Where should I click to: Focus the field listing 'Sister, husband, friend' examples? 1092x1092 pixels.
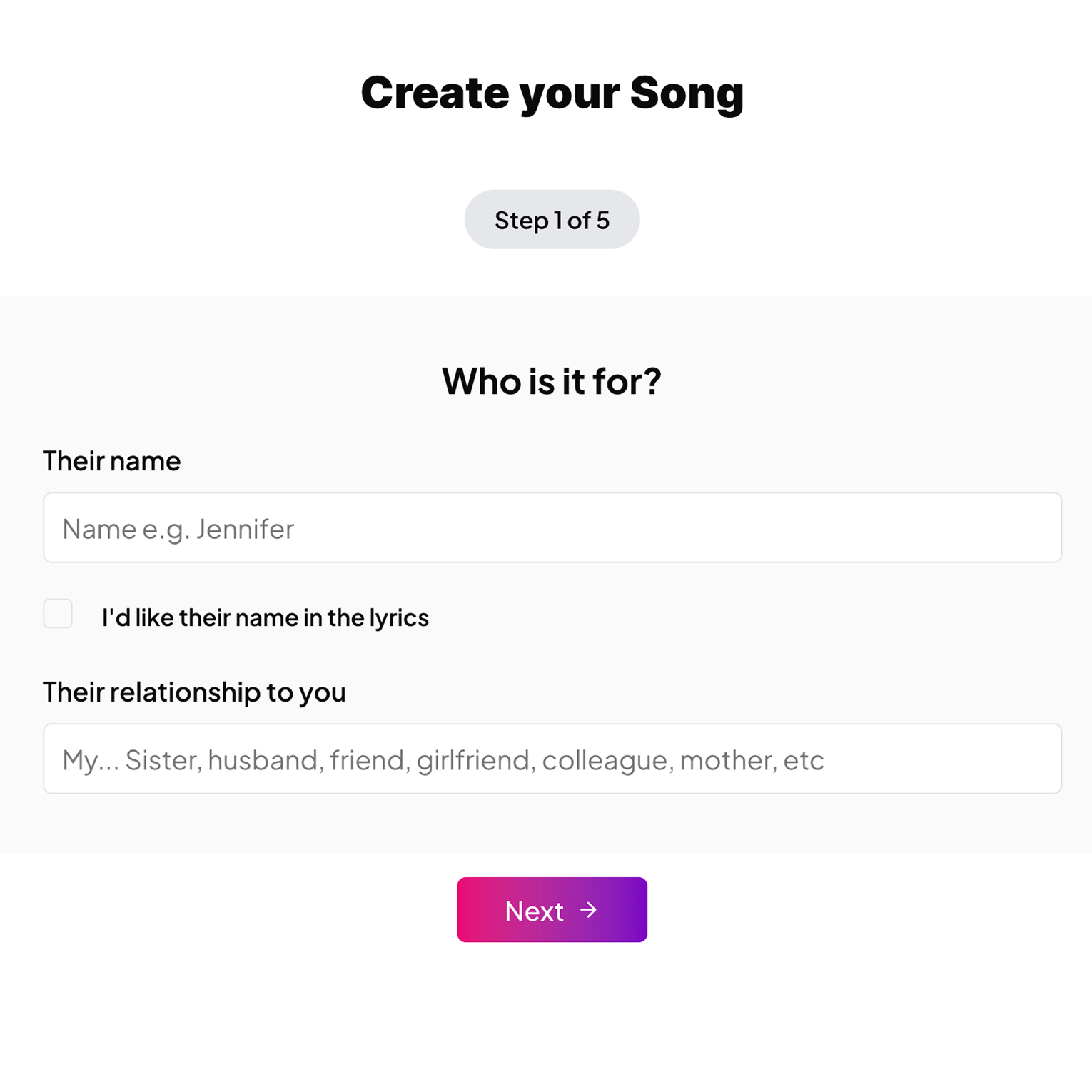coord(552,759)
